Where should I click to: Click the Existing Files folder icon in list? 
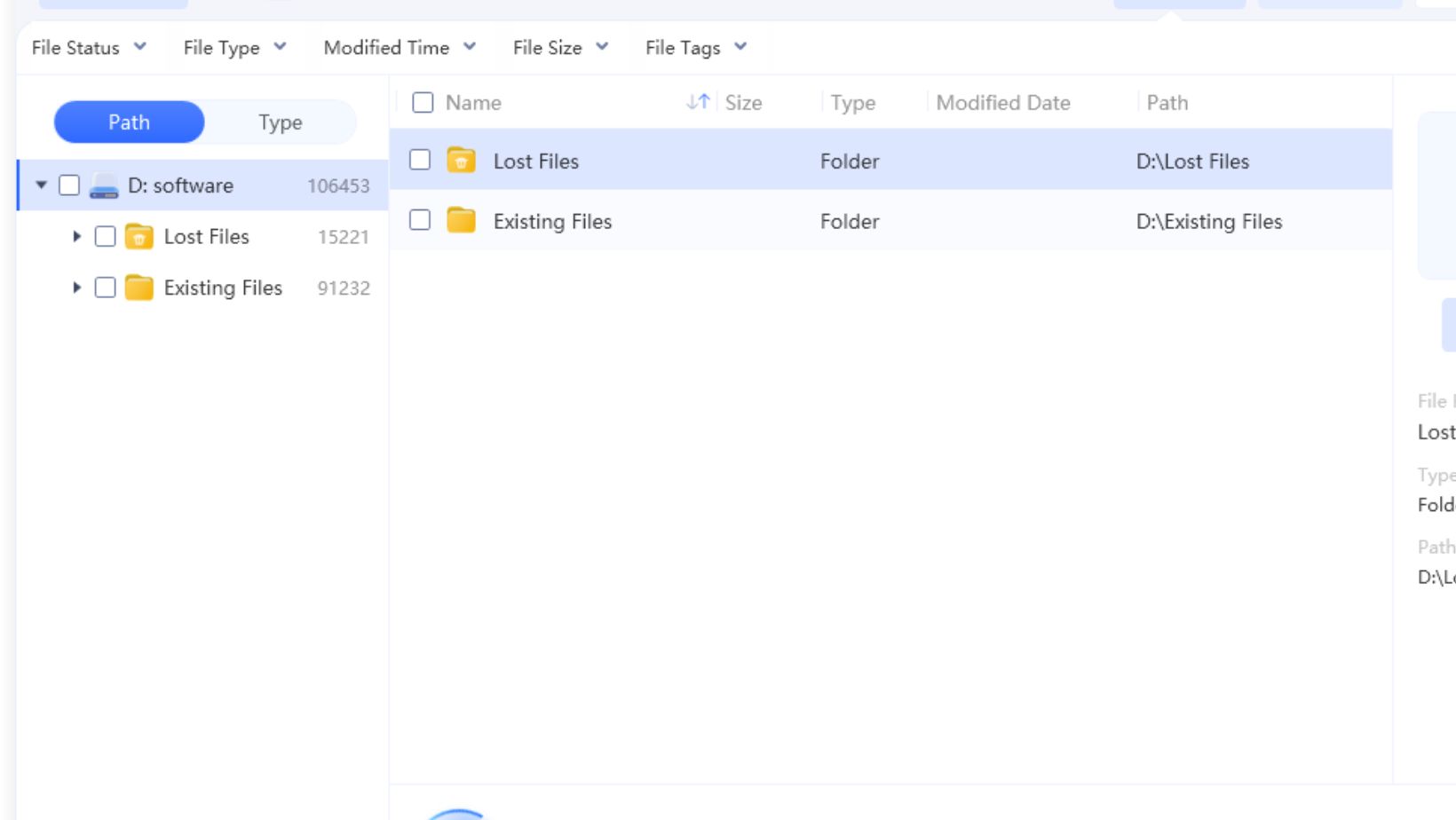point(461,221)
